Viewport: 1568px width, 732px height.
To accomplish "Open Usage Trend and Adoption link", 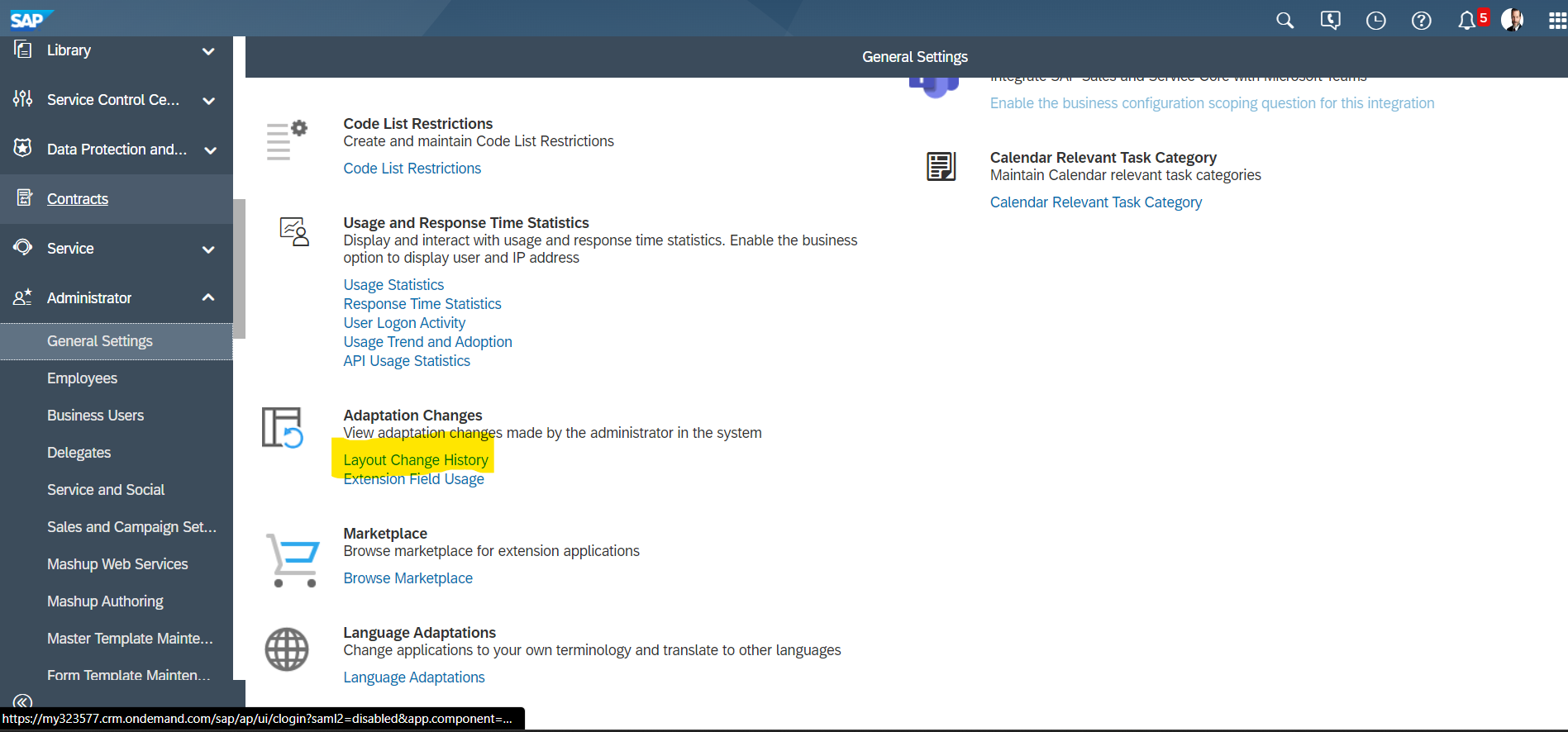I will 427,342.
